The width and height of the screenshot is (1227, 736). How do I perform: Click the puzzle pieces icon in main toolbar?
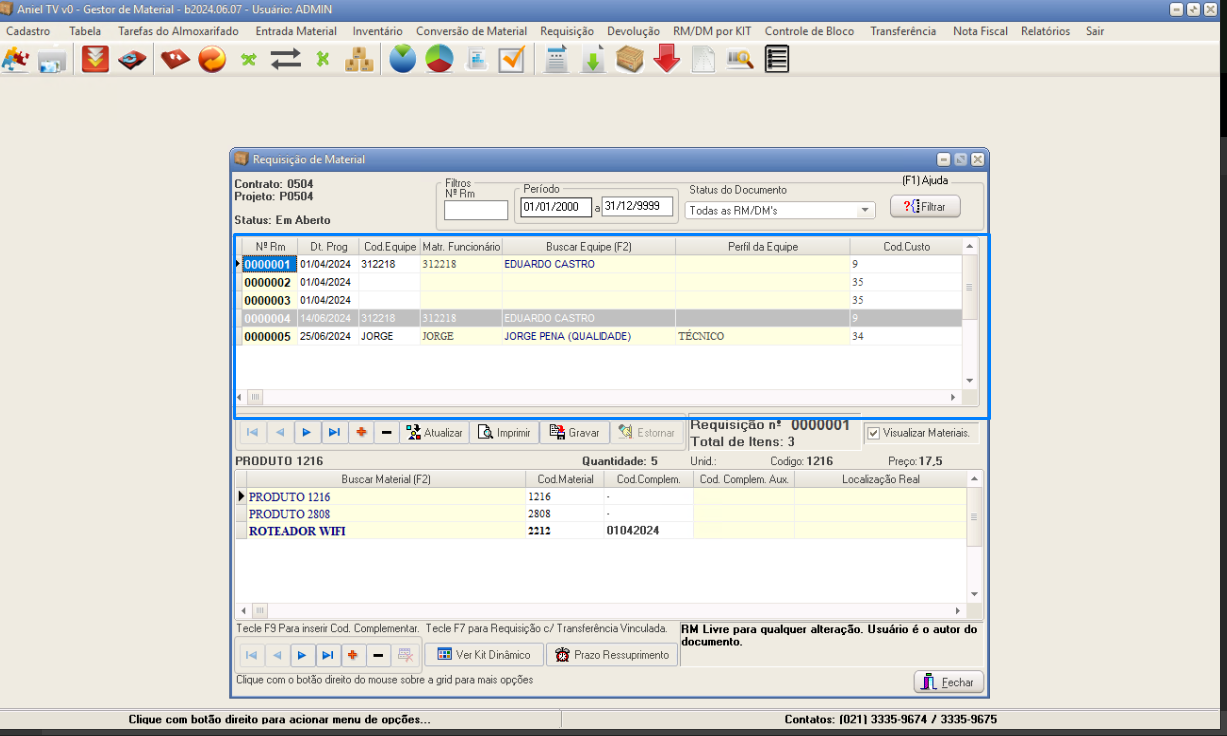point(15,60)
